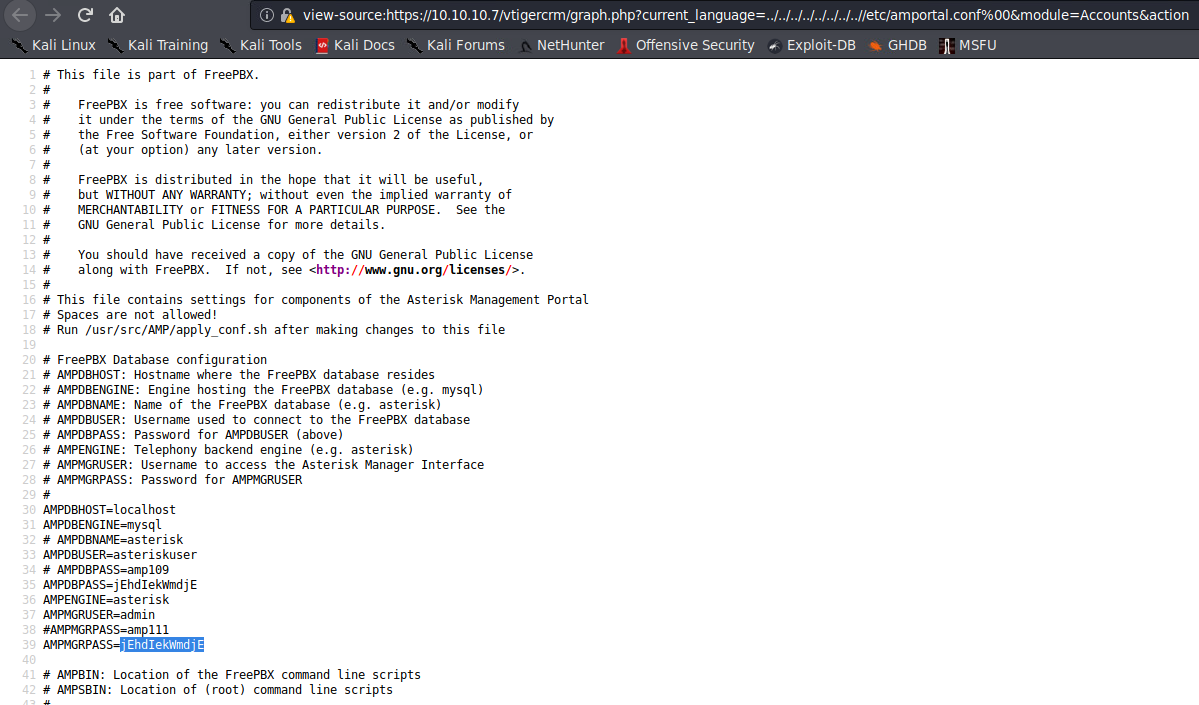Image resolution: width=1199 pixels, height=705 pixels.
Task: Click the #AMPMGRPASS=amp111 line
Action: coord(106,630)
